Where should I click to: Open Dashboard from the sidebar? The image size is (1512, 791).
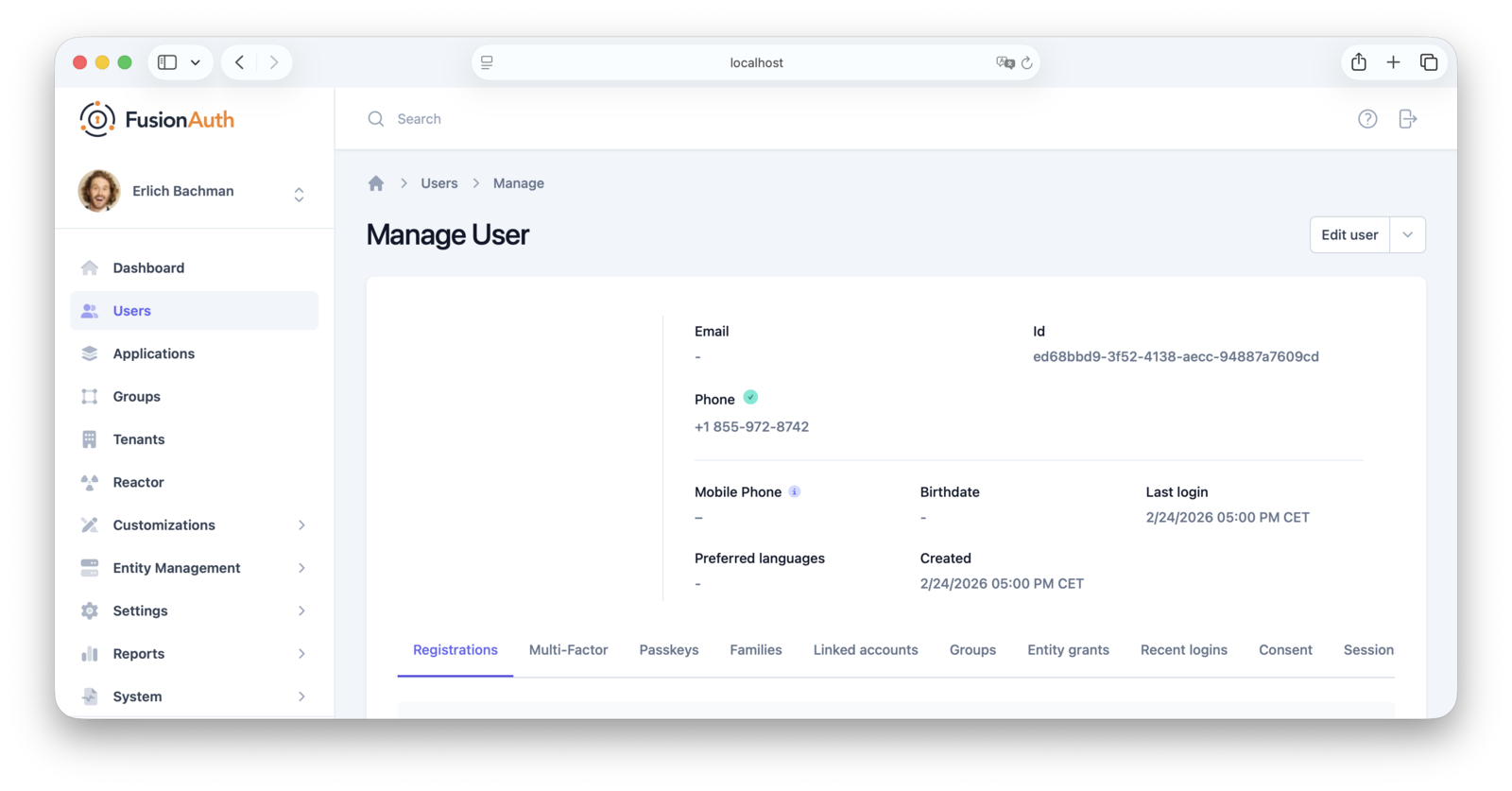pyautogui.click(x=195, y=267)
